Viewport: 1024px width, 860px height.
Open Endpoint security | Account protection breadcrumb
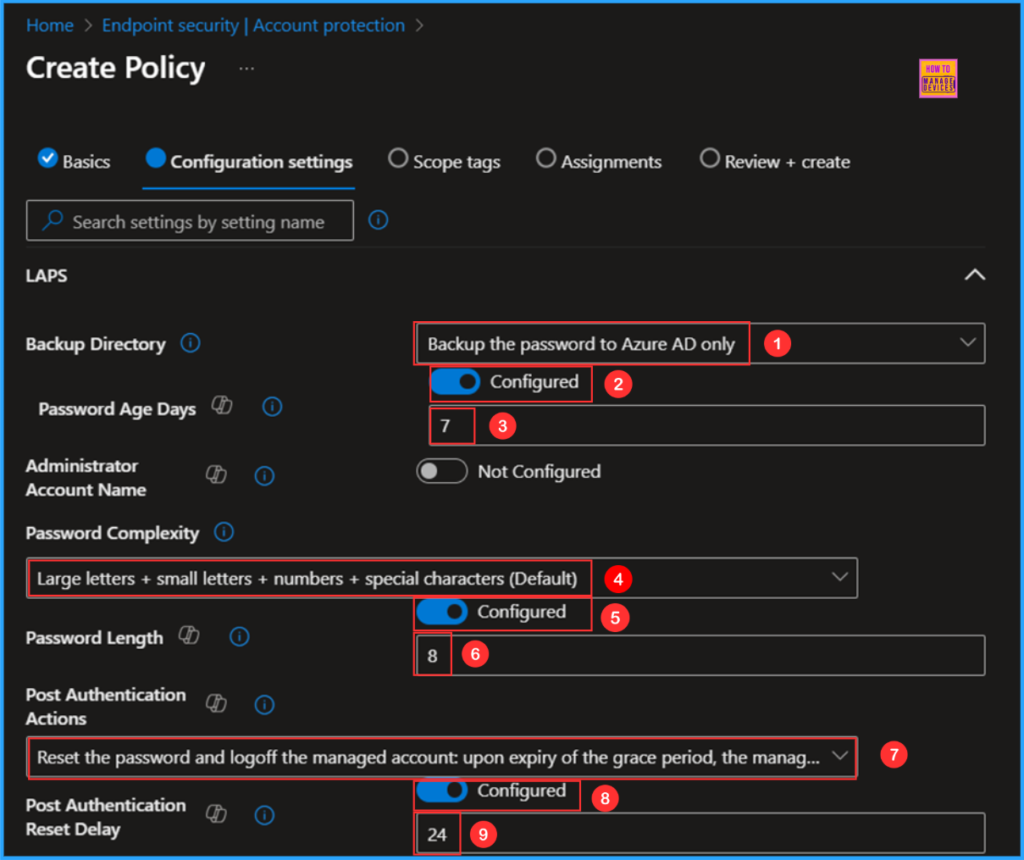click(x=253, y=25)
